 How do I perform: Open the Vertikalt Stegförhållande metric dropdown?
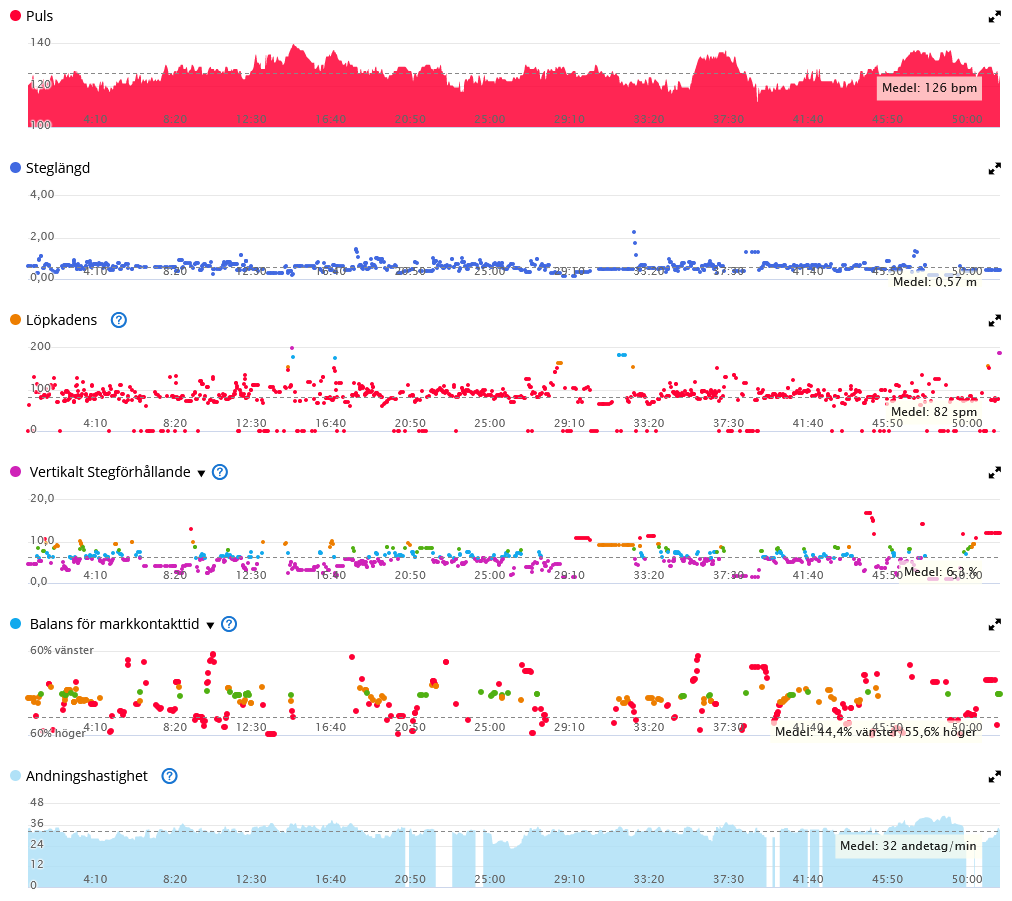click(x=201, y=474)
